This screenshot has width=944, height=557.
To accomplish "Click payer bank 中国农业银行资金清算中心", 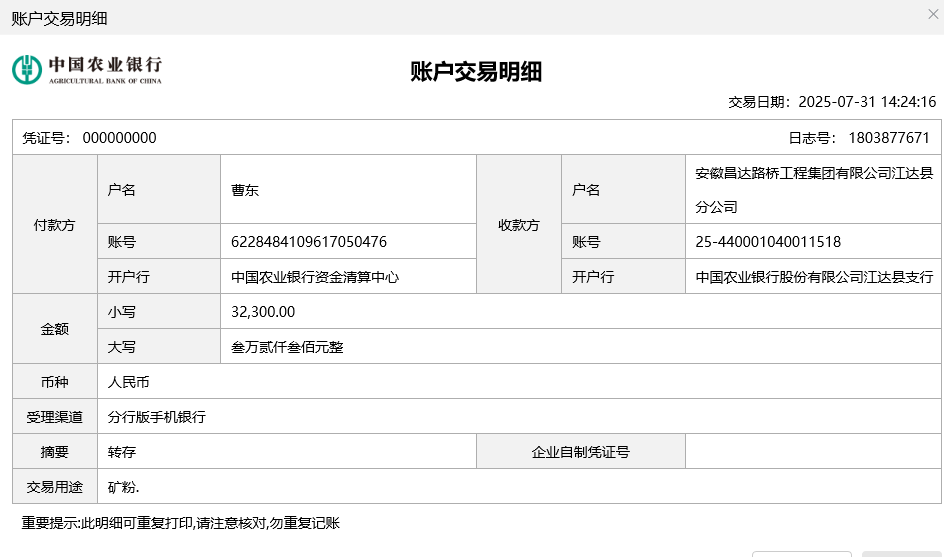I will [x=315, y=277].
